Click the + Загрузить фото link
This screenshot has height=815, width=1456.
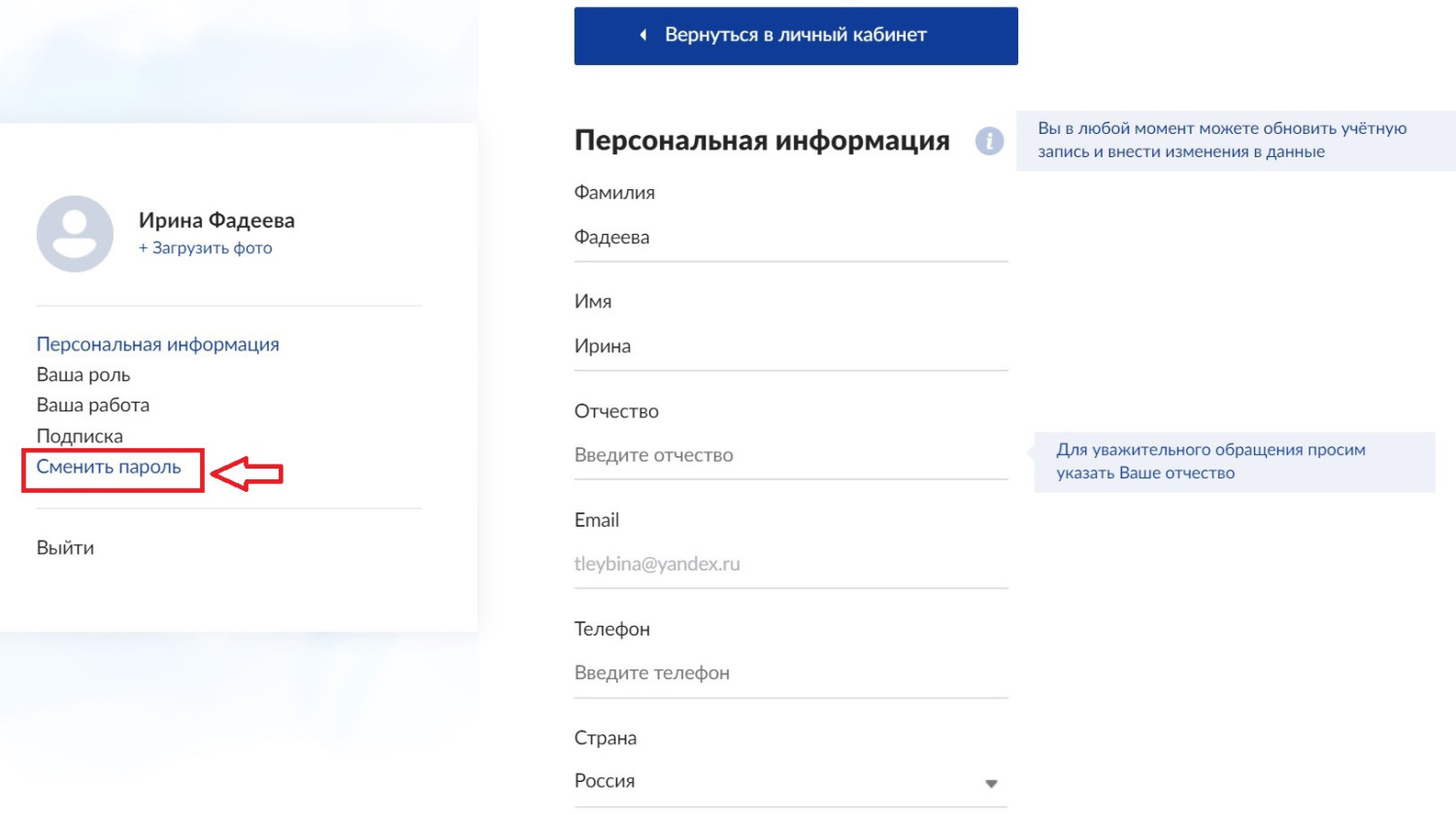(x=206, y=248)
